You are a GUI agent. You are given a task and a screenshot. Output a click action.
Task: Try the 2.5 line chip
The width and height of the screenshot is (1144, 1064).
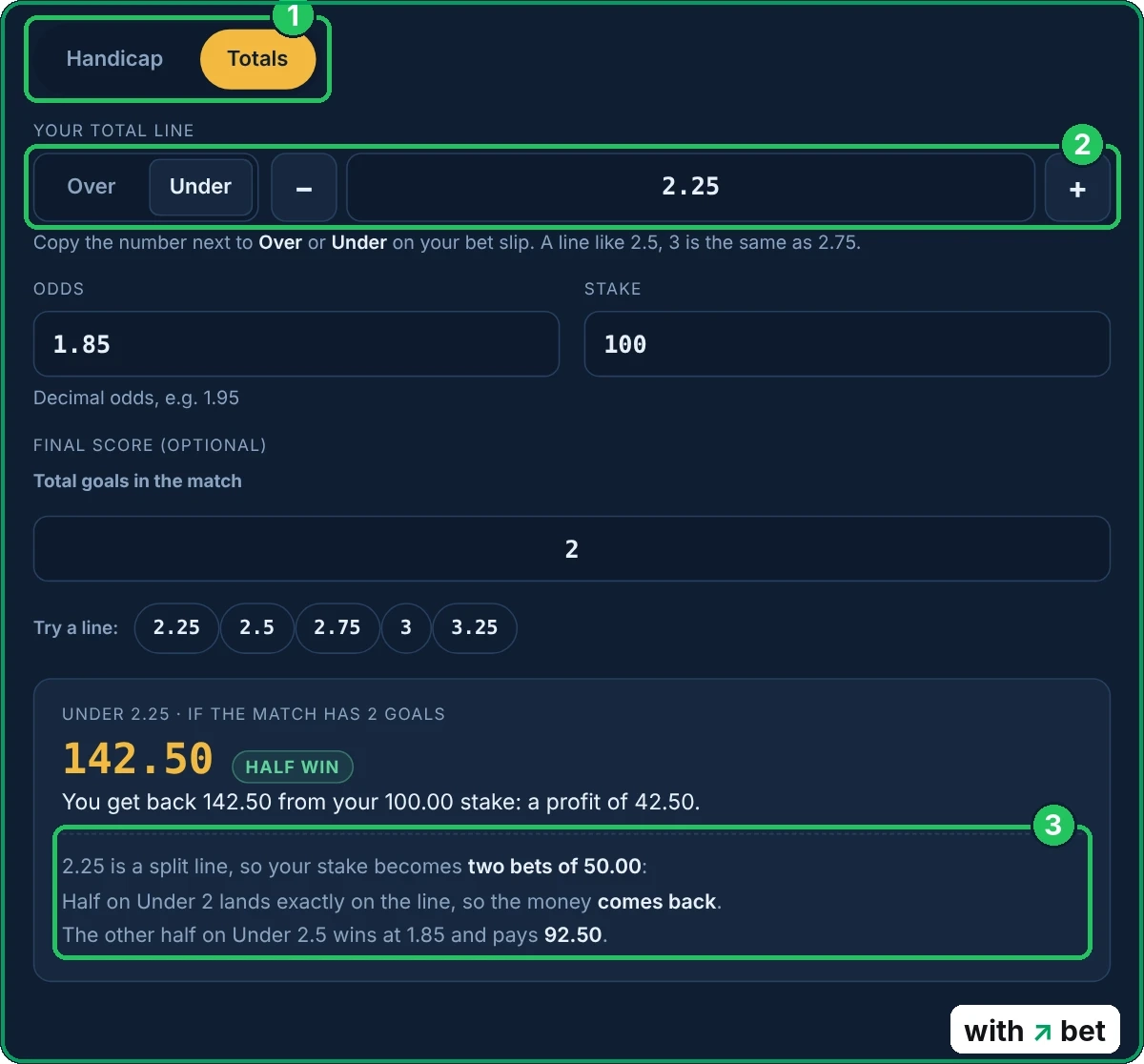point(256,628)
